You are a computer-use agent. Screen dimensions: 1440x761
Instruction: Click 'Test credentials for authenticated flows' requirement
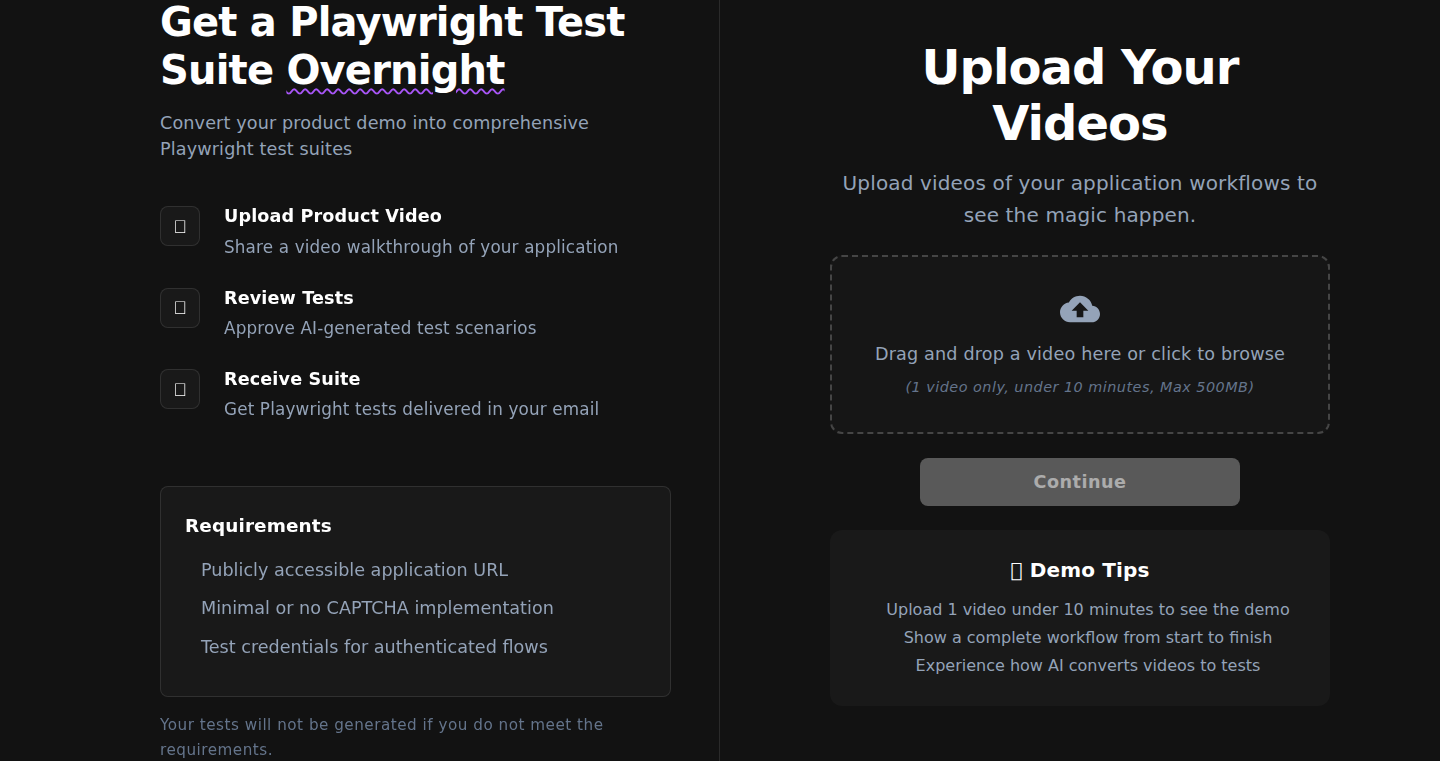[374, 647]
